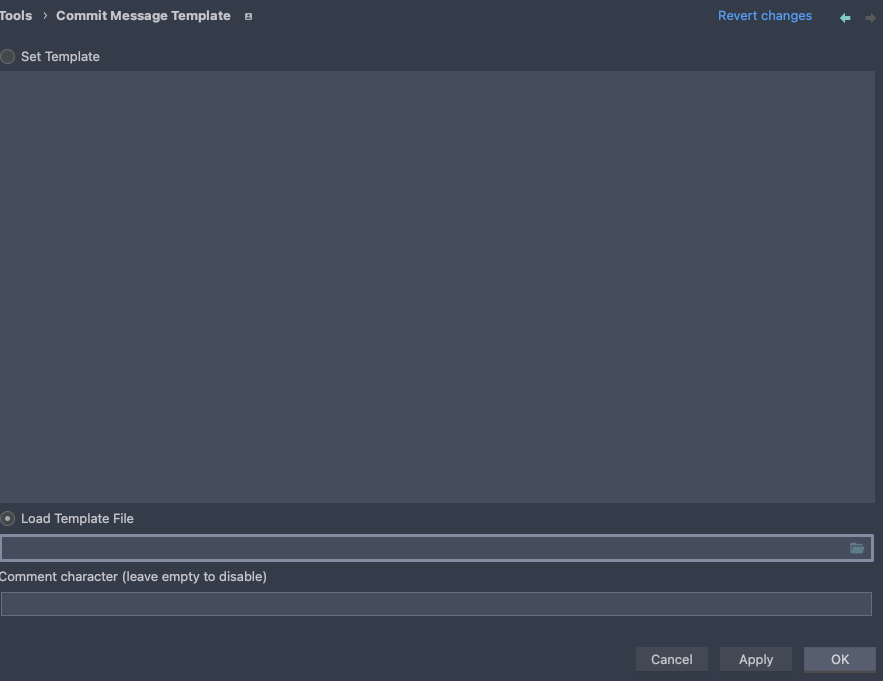This screenshot has height=681, width=883.
Task: Click the small project-level icon next to title
Action: pos(248,17)
